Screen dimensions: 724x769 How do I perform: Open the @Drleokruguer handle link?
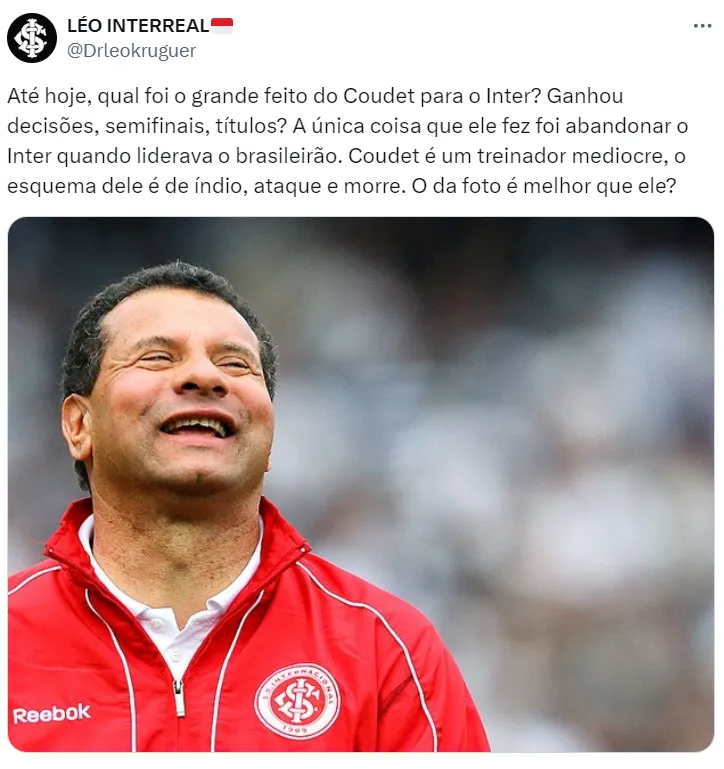[x=131, y=51]
